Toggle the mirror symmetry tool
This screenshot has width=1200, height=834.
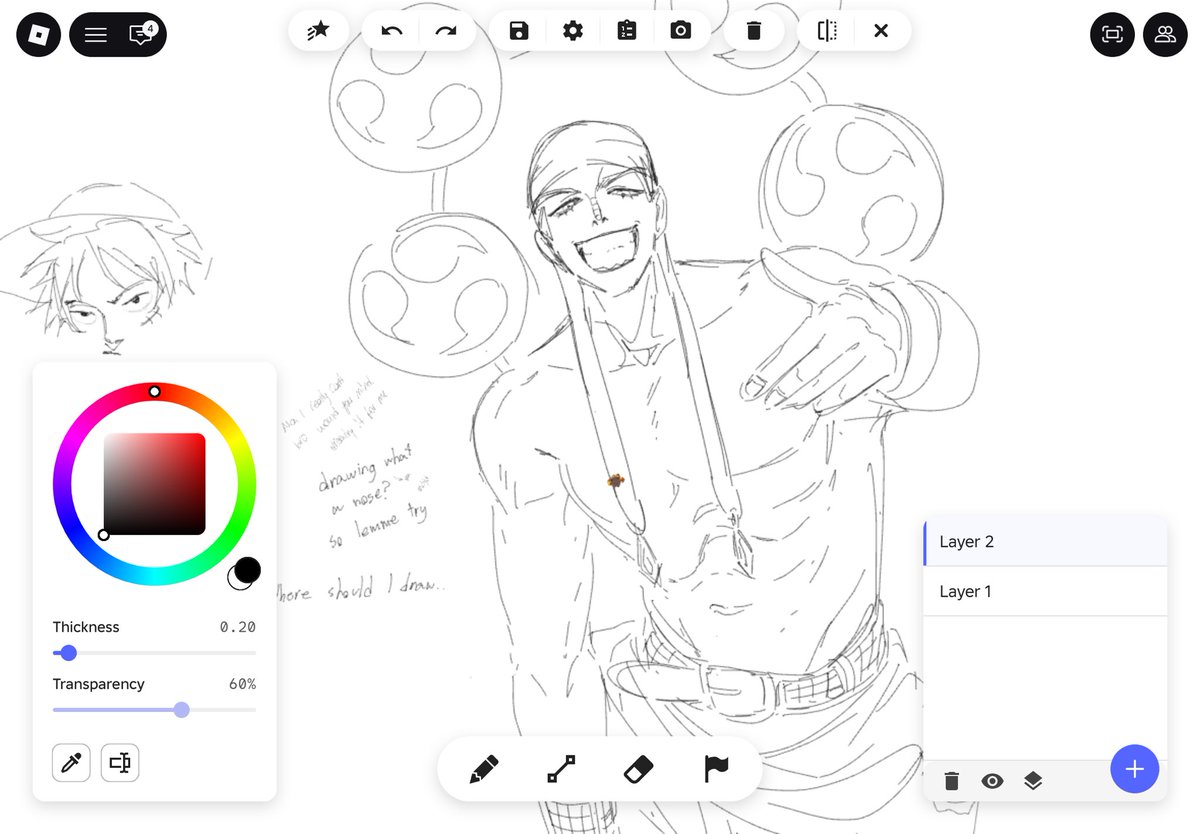(x=827, y=31)
